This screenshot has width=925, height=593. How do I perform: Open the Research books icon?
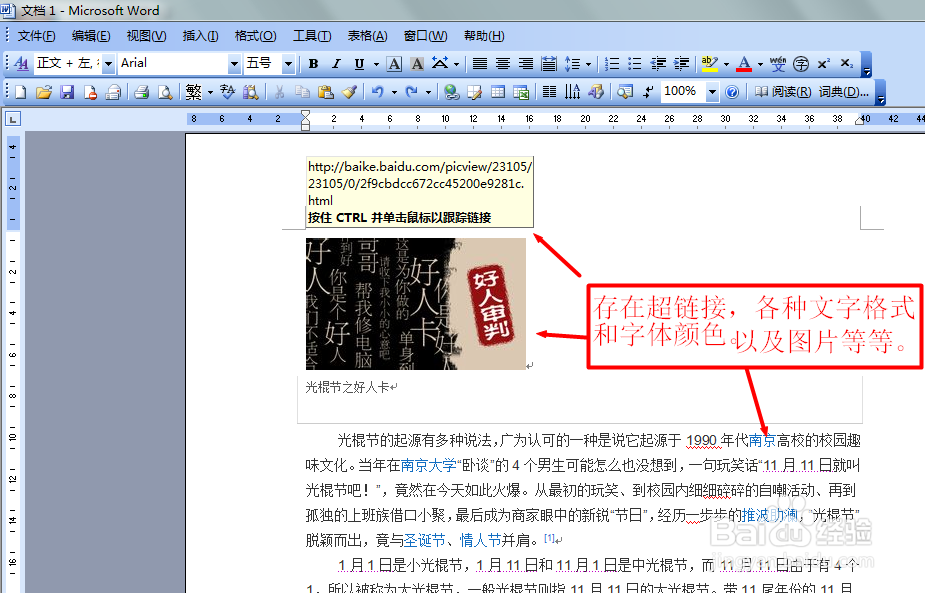click(x=251, y=92)
